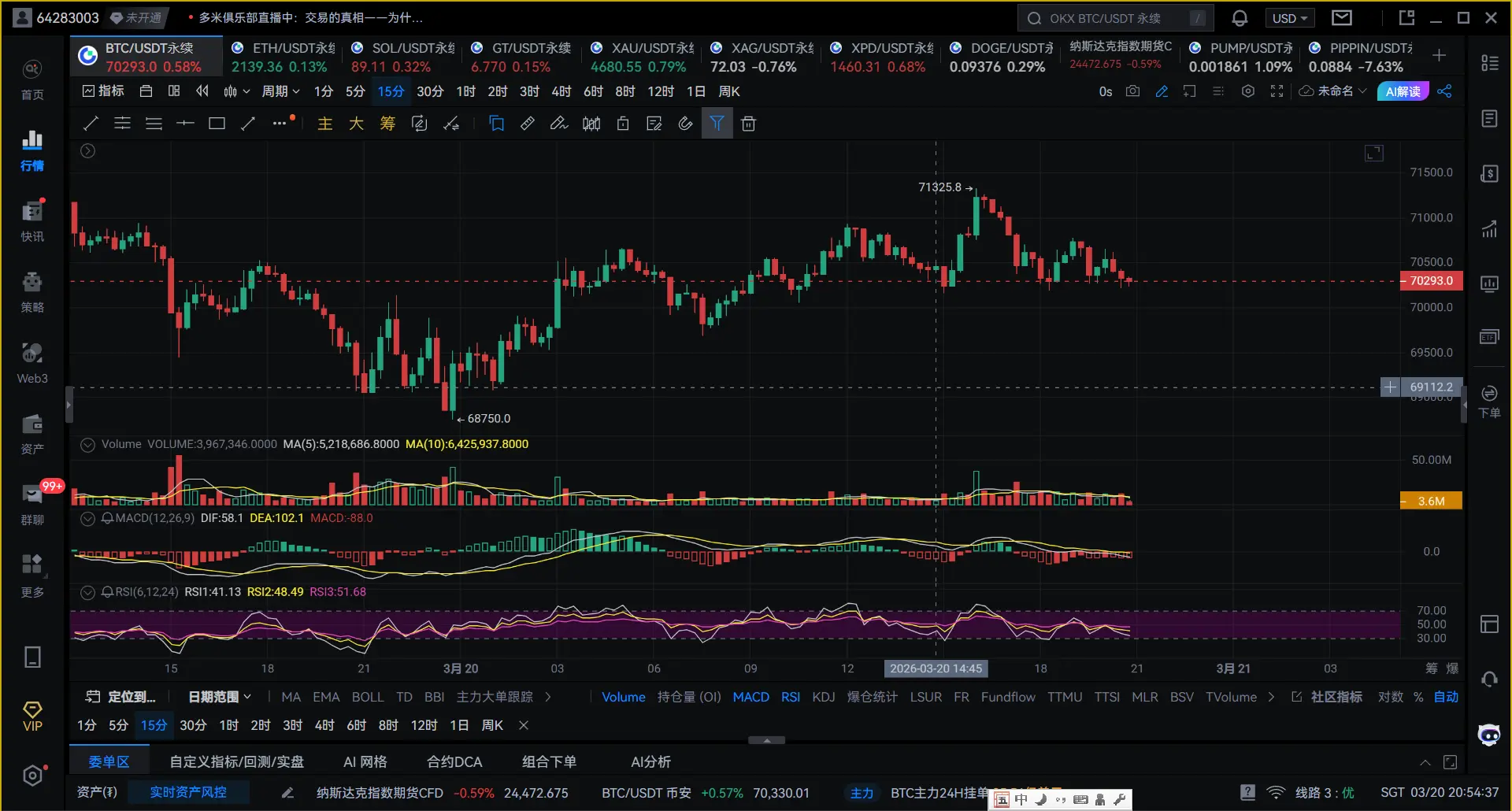Open the candlestick chart type dropdown
Image resolution: width=1512 pixels, height=811 pixels.
236,91
